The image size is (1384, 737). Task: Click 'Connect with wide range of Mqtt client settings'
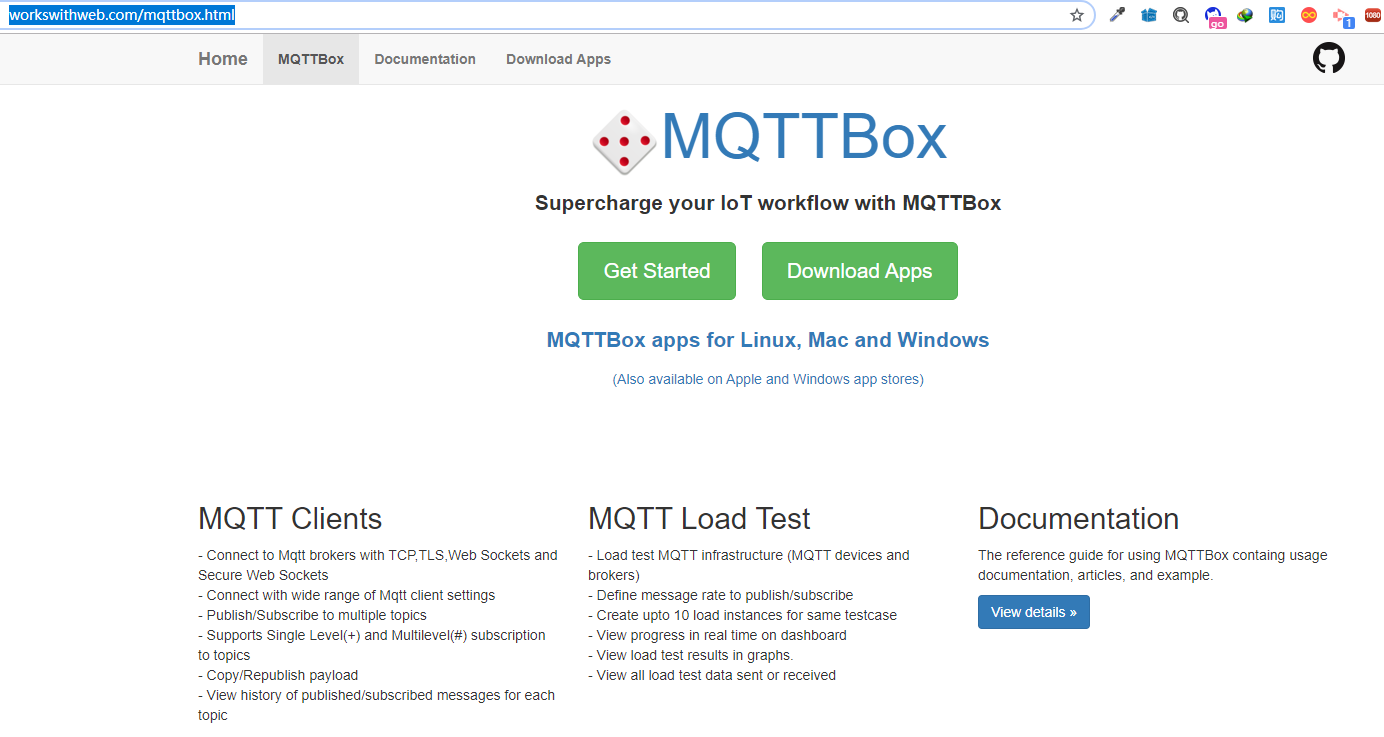click(x=347, y=595)
